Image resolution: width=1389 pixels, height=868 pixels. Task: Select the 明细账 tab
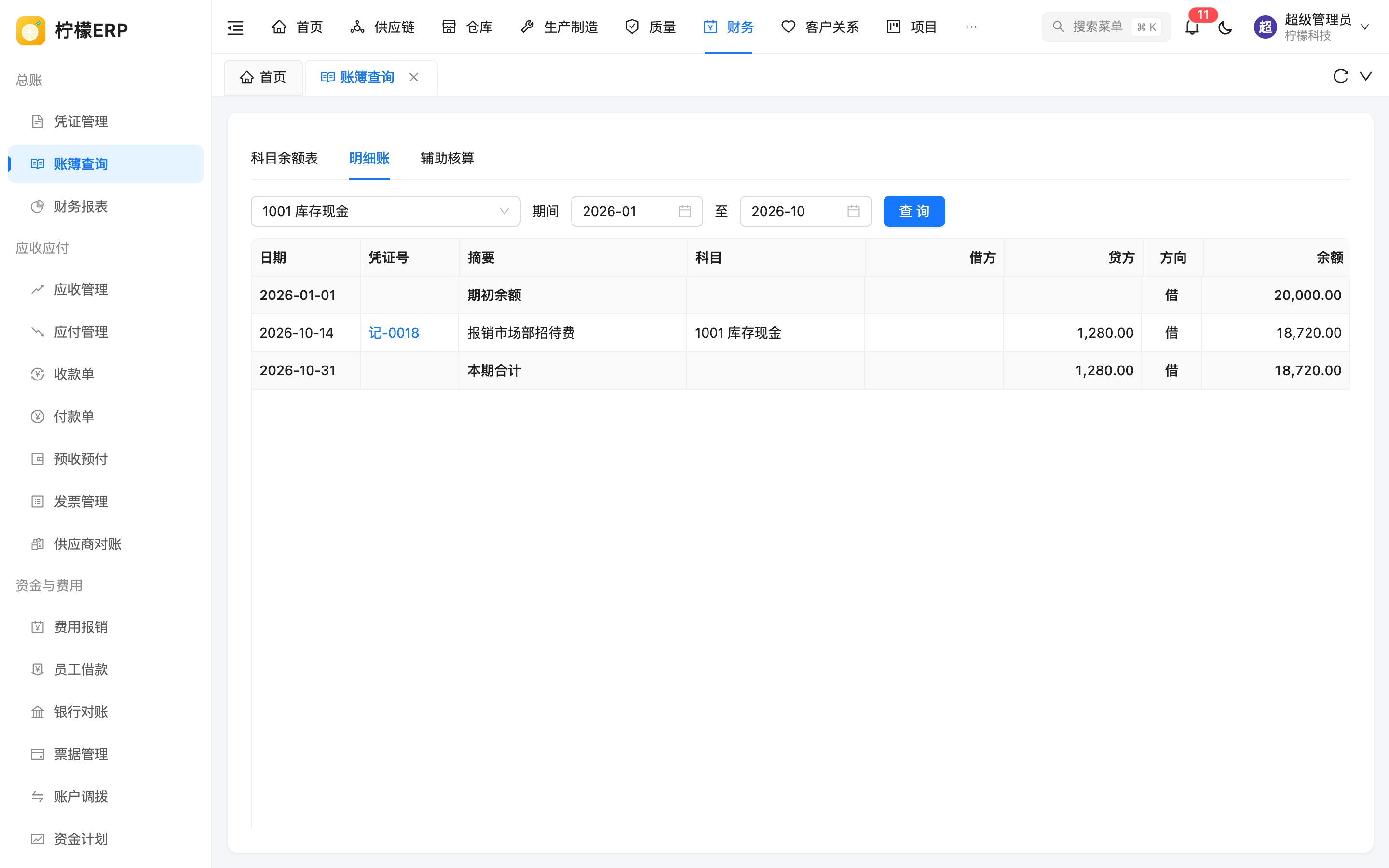click(369, 159)
